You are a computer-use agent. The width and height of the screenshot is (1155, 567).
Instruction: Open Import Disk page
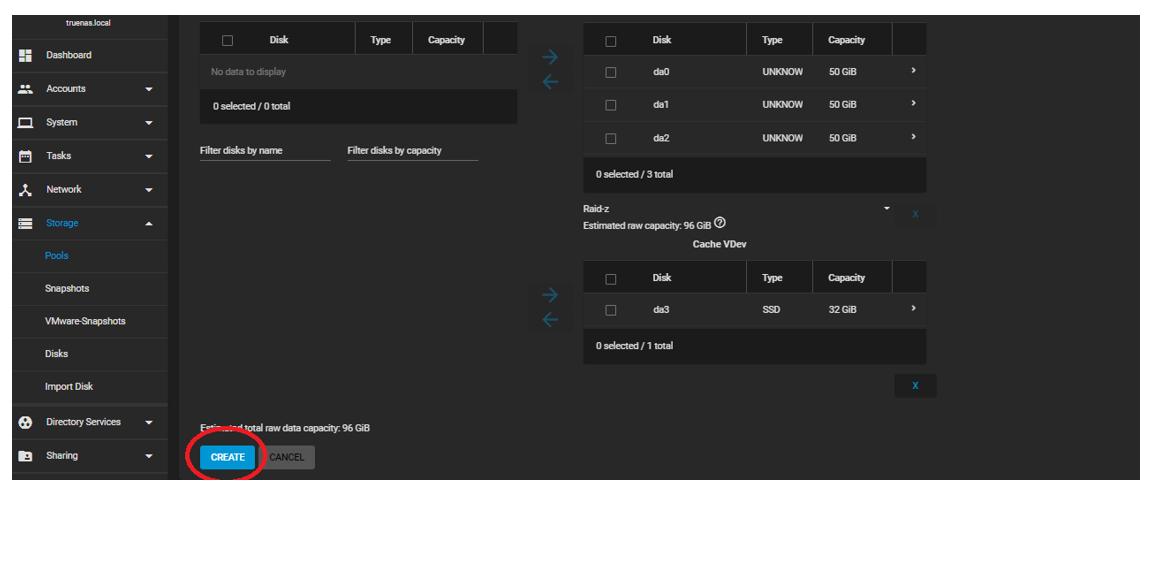pos(69,387)
